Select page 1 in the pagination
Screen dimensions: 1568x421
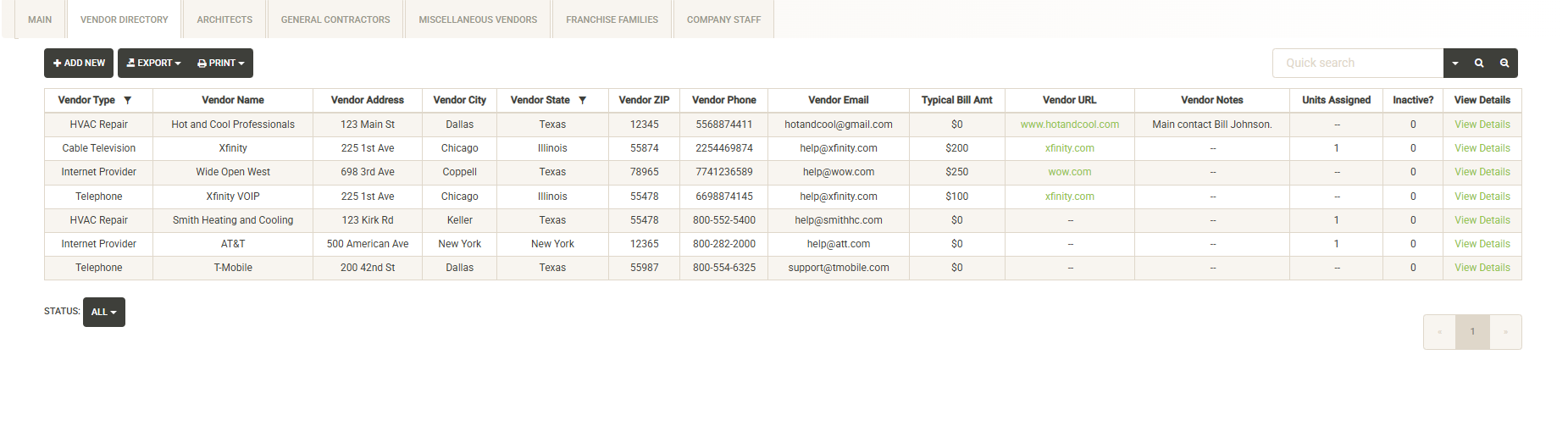tap(1472, 332)
